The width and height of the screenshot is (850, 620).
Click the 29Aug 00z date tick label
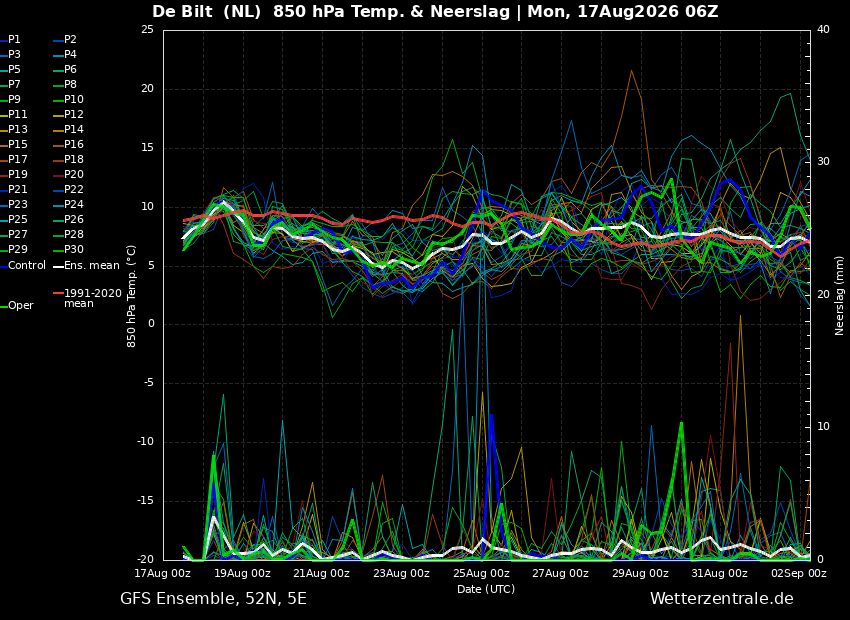pos(640,573)
